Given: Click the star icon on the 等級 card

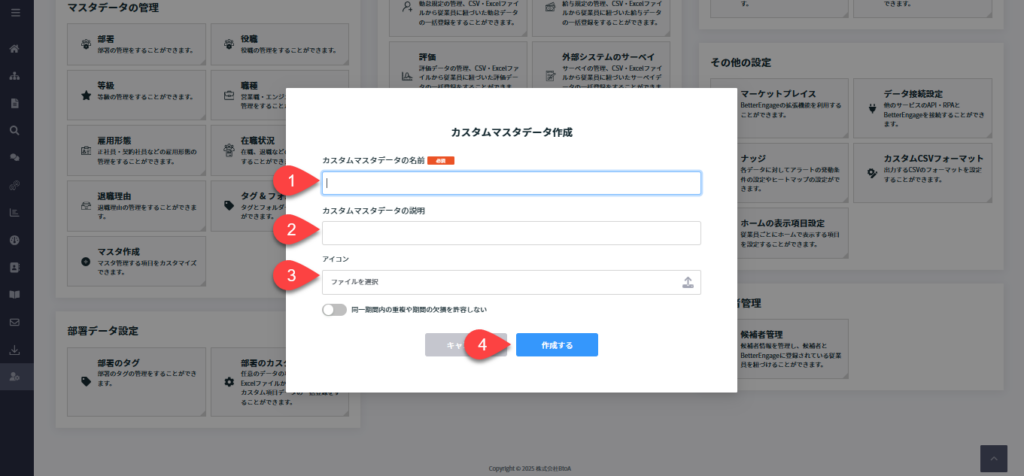Looking at the screenshot, I should [x=86, y=96].
